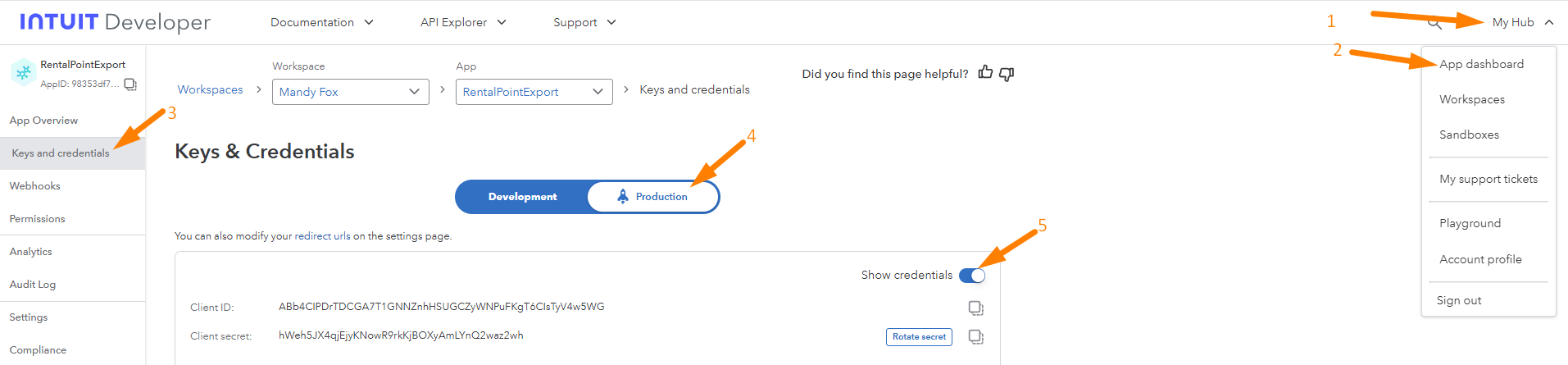Switch to Development keys
The height and width of the screenshot is (365, 1568).
click(x=522, y=197)
